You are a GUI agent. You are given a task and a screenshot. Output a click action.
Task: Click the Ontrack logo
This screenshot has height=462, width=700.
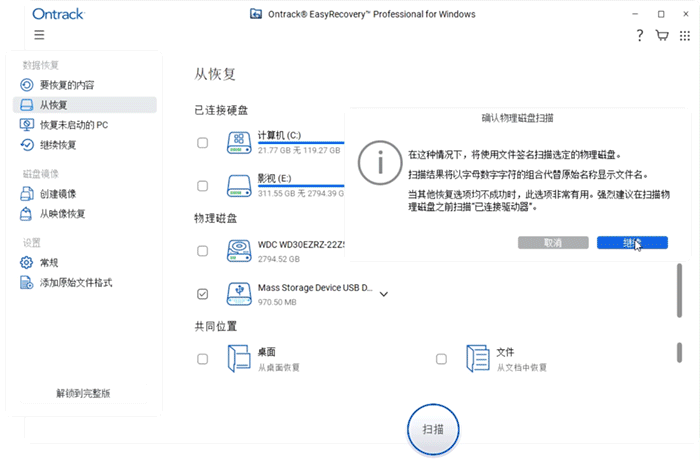58,14
